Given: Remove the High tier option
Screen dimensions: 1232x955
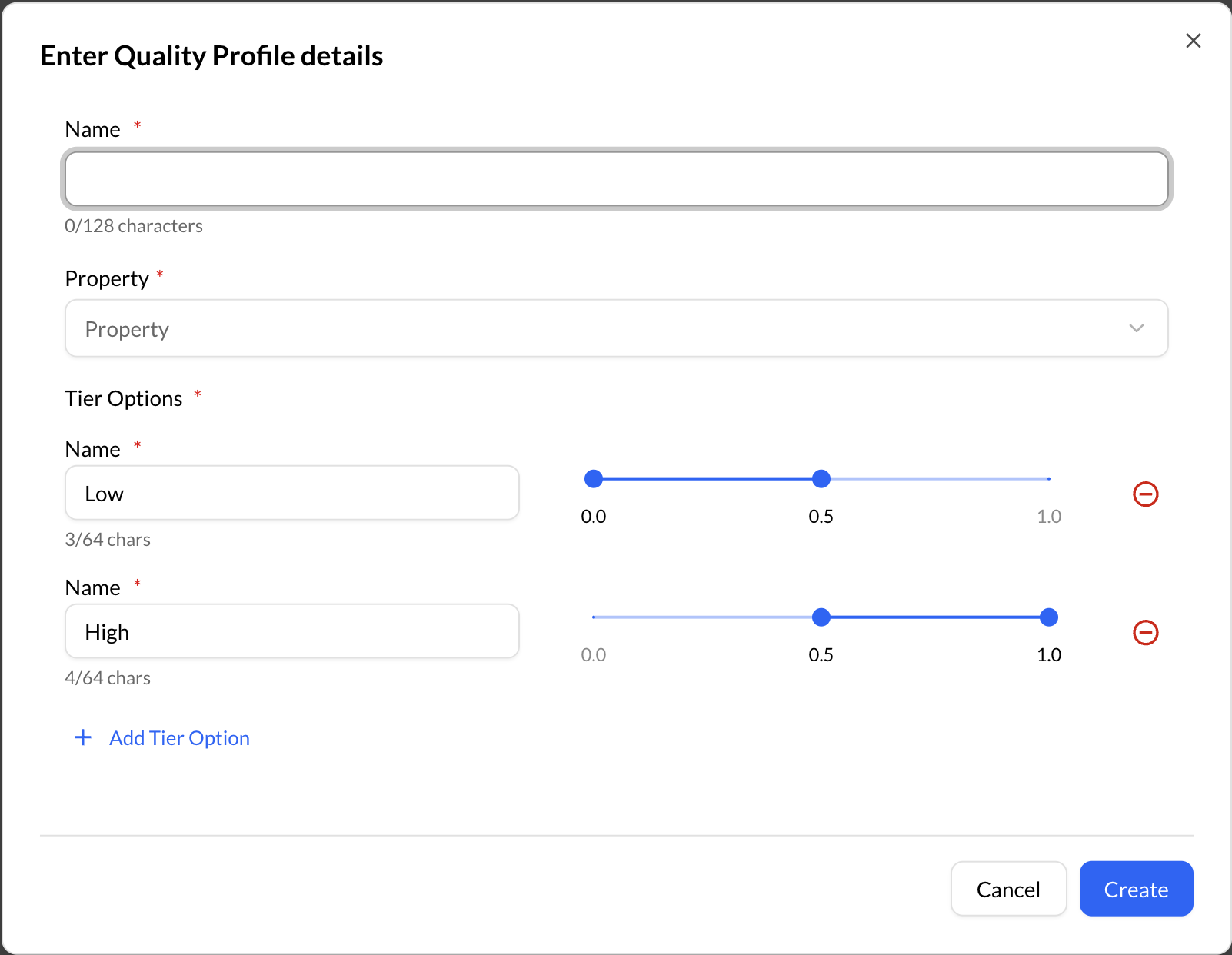Looking at the screenshot, I should click(x=1145, y=633).
